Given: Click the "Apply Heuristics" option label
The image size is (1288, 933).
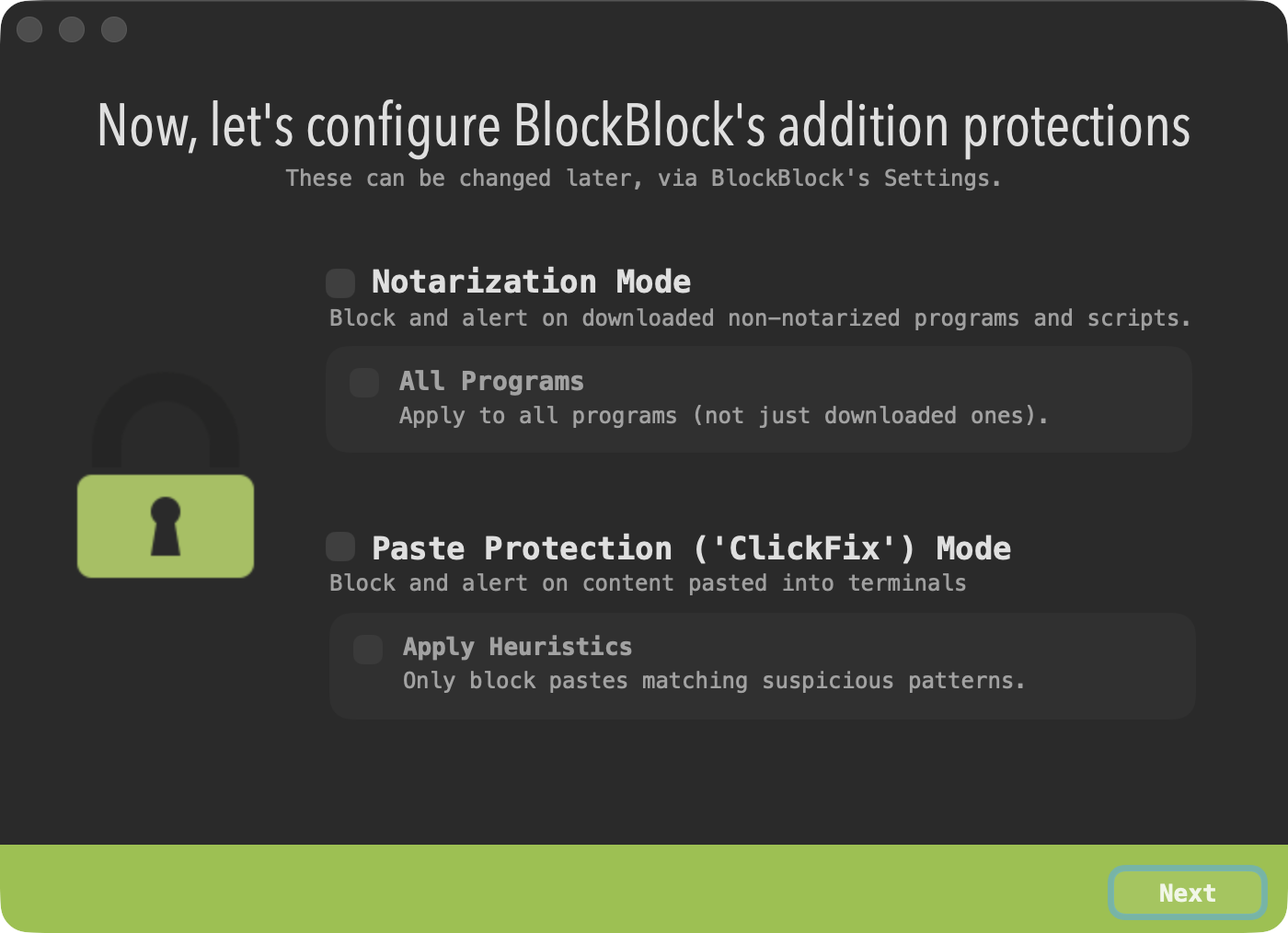Looking at the screenshot, I should click(x=517, y=647).
